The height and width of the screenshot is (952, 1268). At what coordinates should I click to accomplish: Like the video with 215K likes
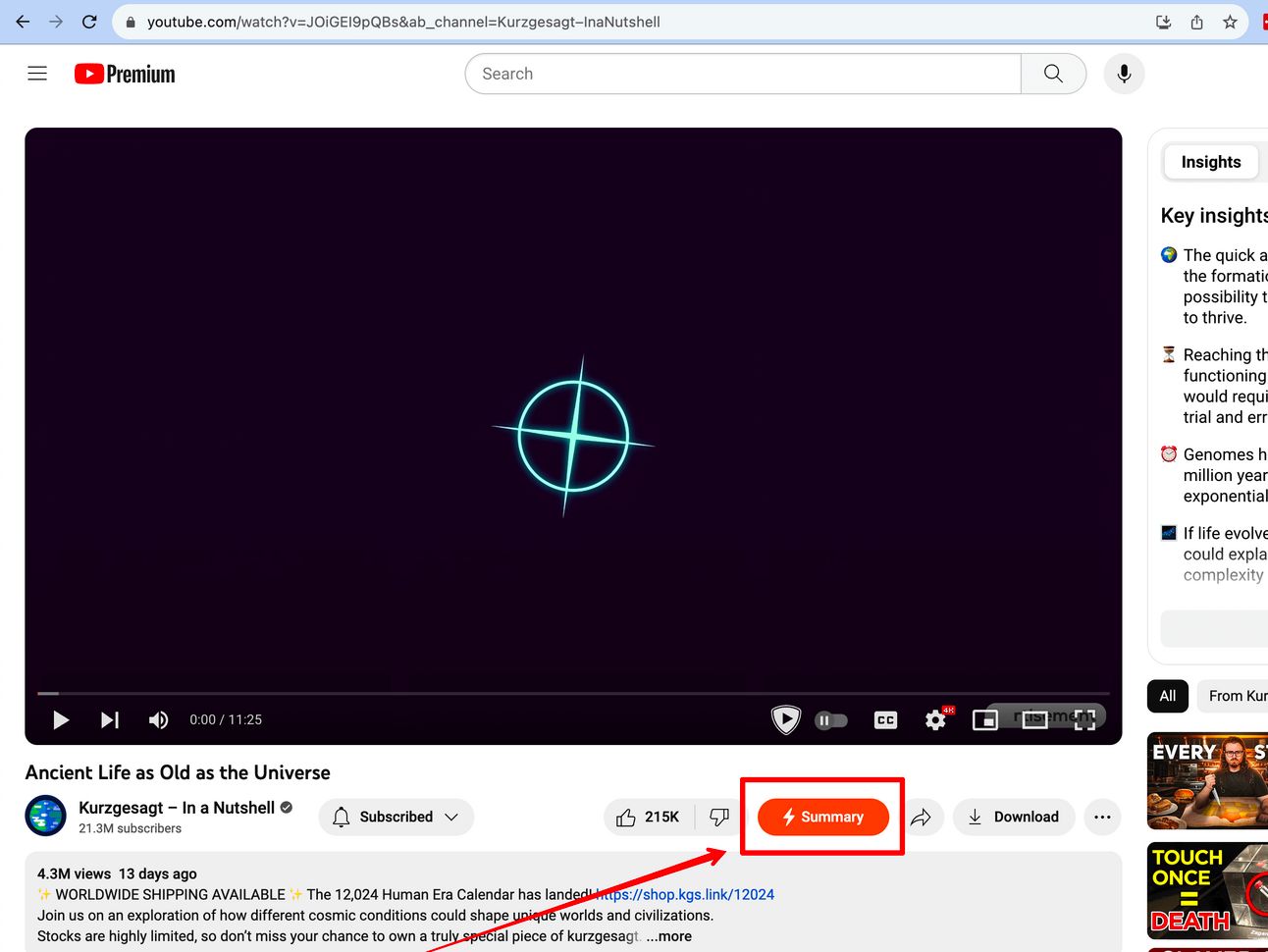click(648, 817)
